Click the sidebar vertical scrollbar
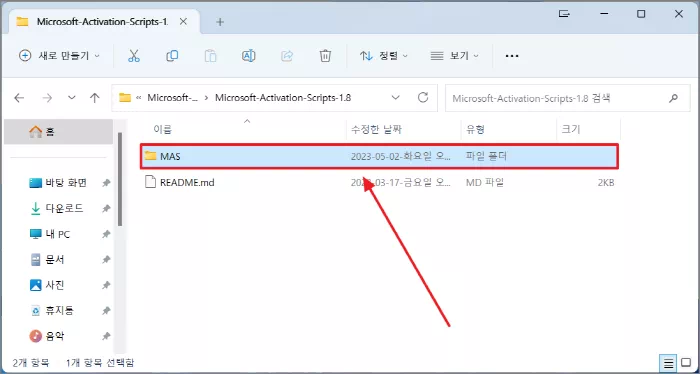 [120, 179]
